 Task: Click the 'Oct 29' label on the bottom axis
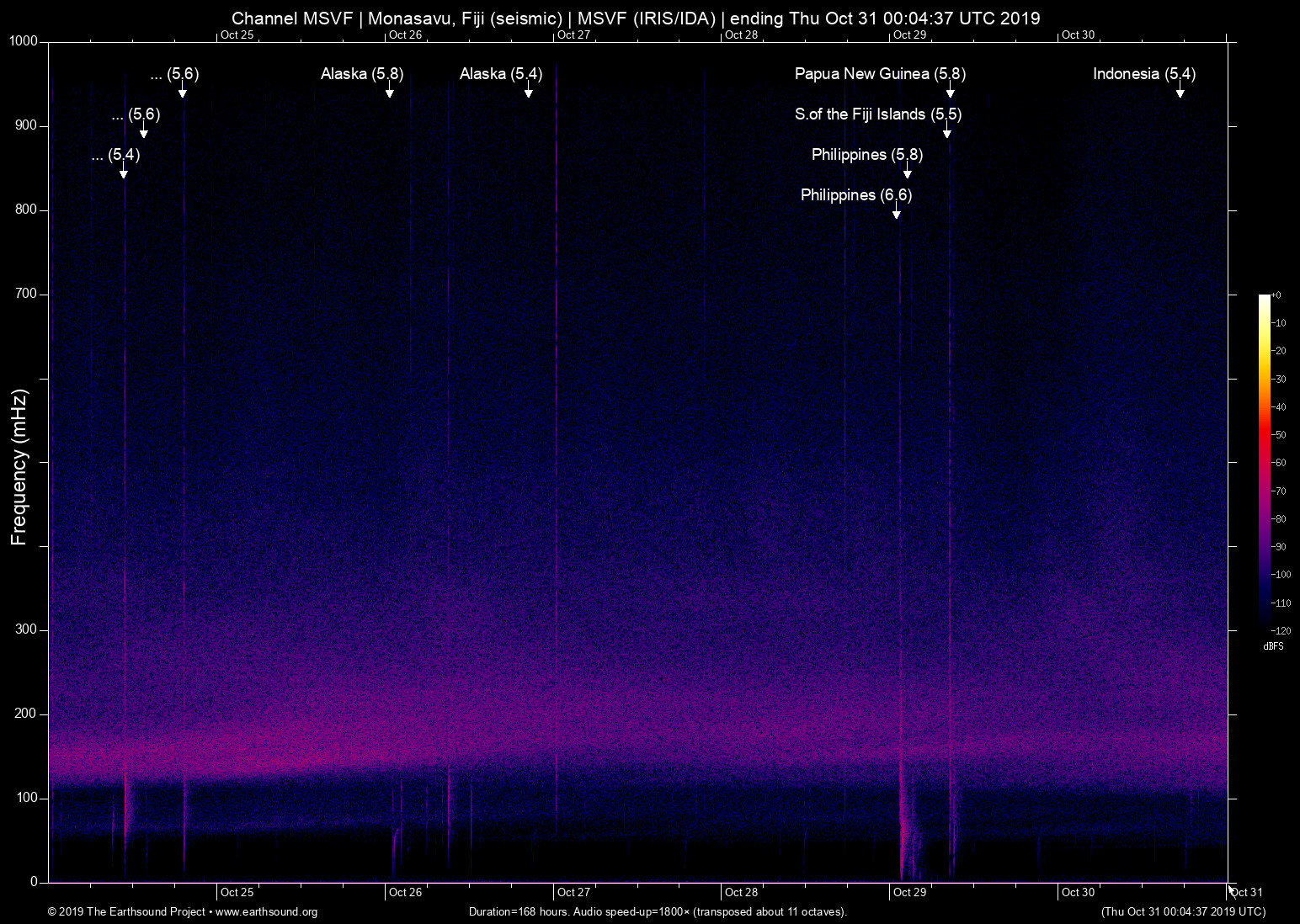coord(910,892)
